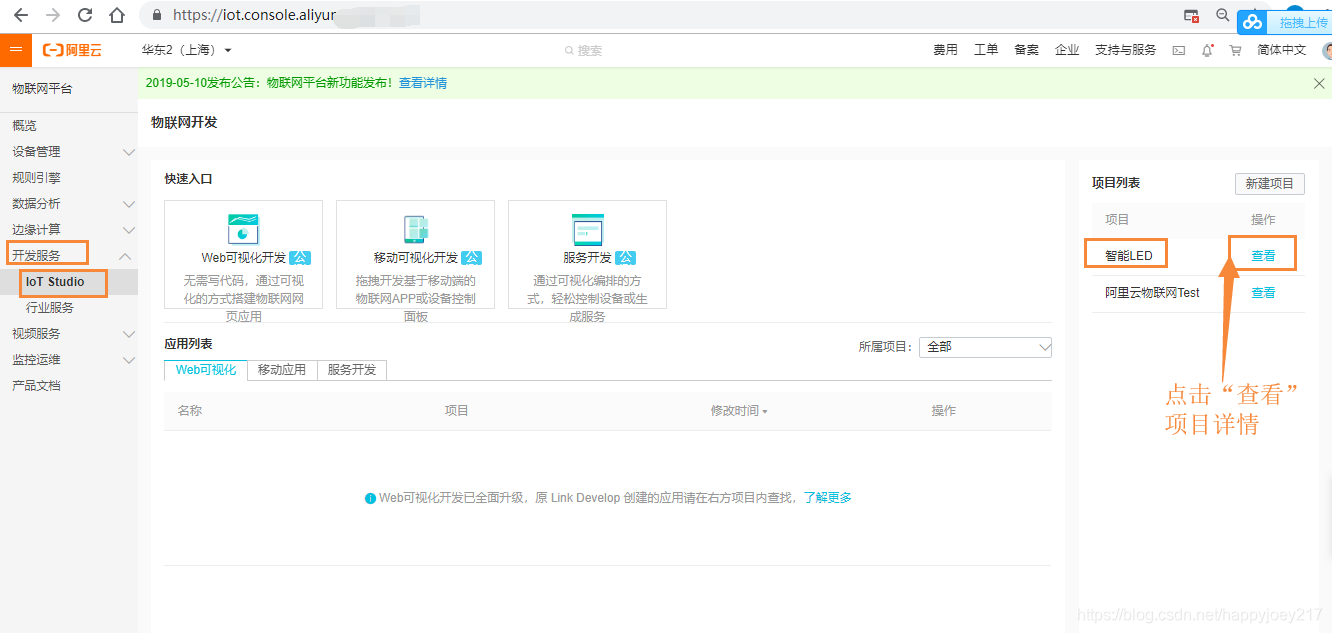Screen dimensions: 1332x633
Task: Close the announcement banner
Action: (1319, 83)
